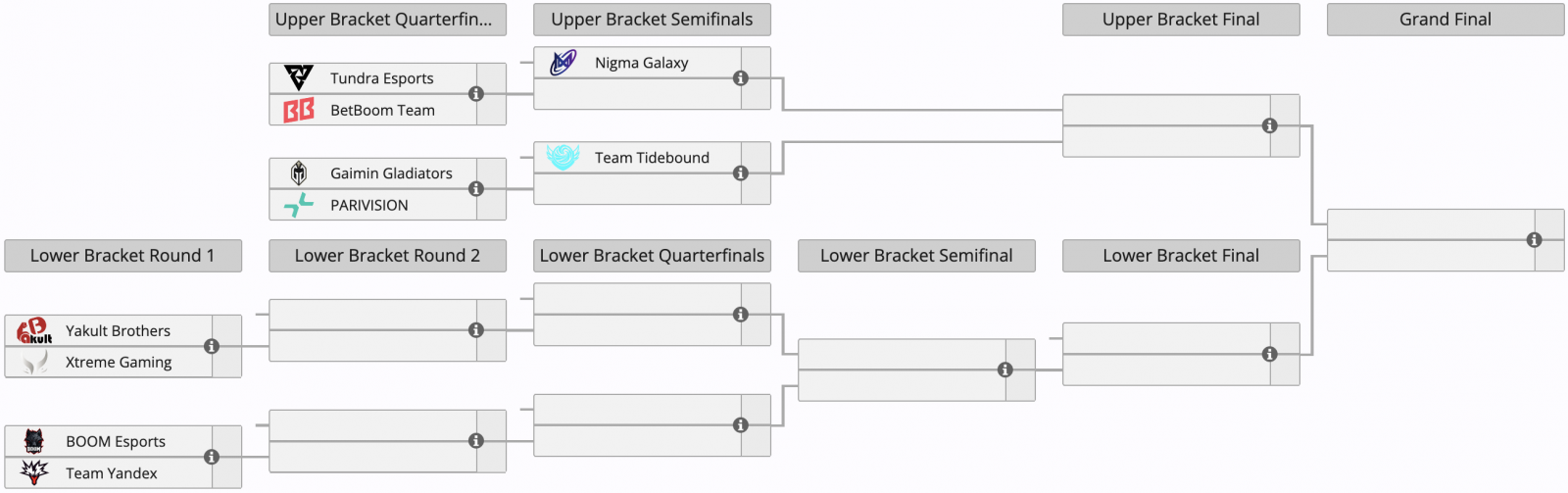
Task: Click the Tundra Esports team logo
Action: 299,77
